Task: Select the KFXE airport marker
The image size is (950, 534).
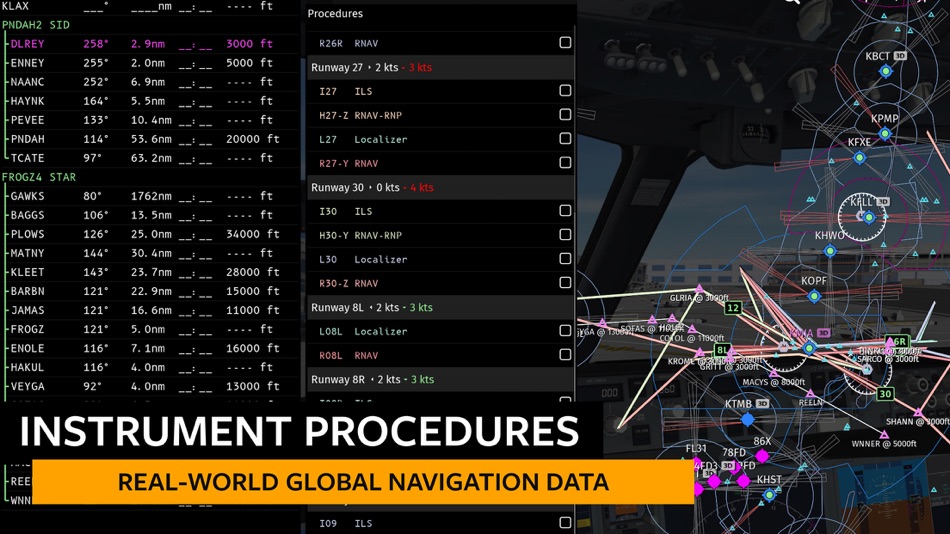Action: [x=859, y=158]
